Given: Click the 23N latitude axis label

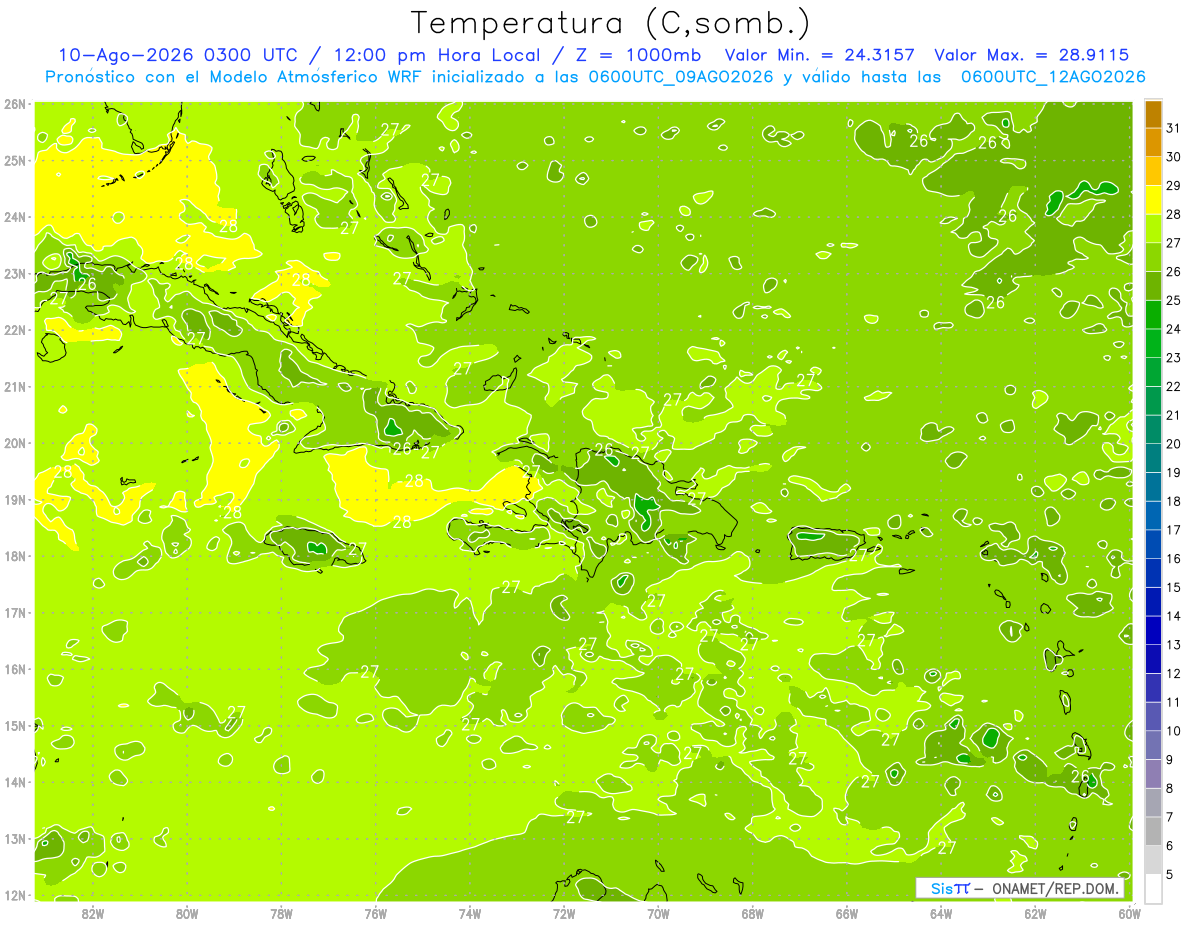Looking at the screenshot, I should (x=15, y=273).
